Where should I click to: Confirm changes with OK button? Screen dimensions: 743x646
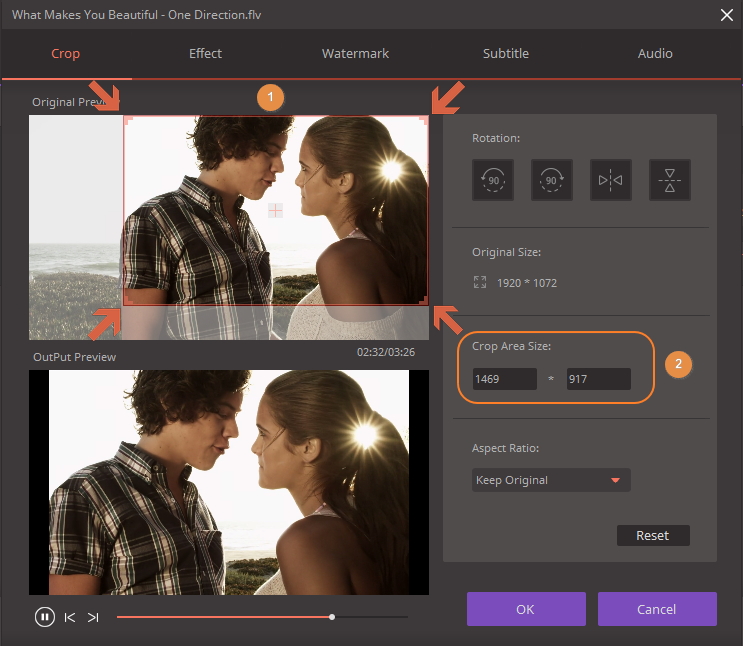[x=526, y=609]
